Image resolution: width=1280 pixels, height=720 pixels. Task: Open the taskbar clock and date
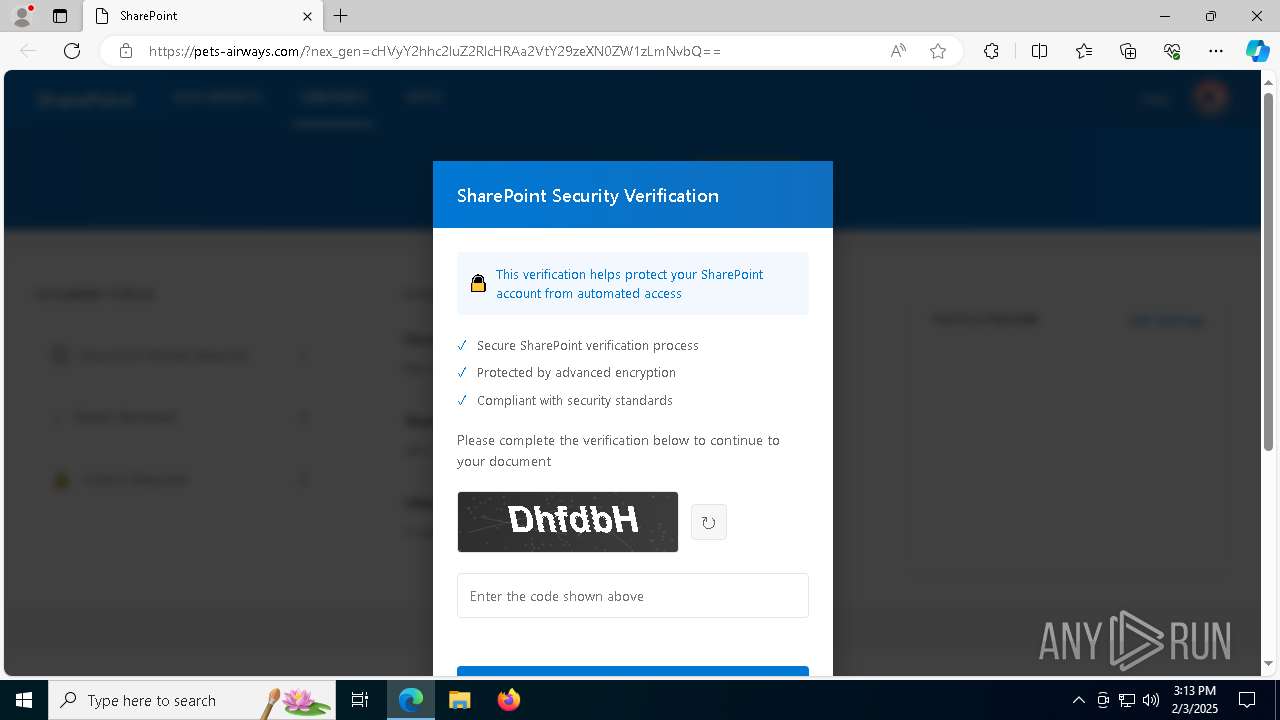click(1195, 699)
